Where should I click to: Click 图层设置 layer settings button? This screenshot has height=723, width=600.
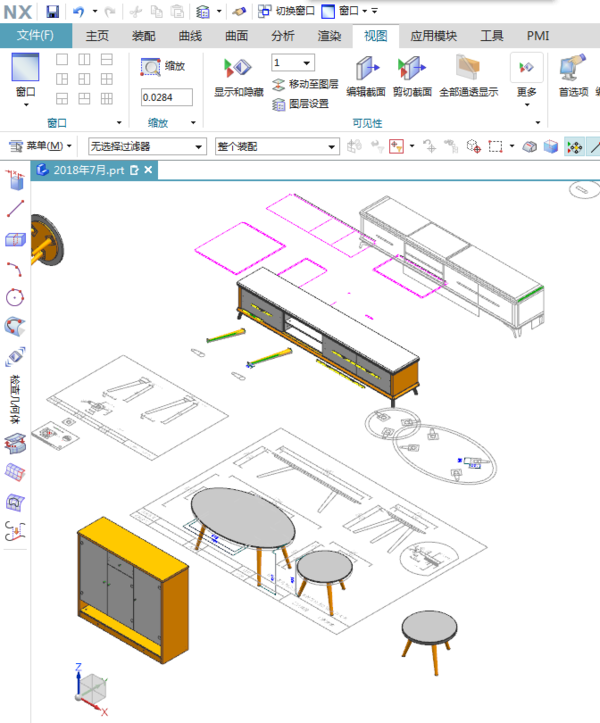click(x=301, y=104)
